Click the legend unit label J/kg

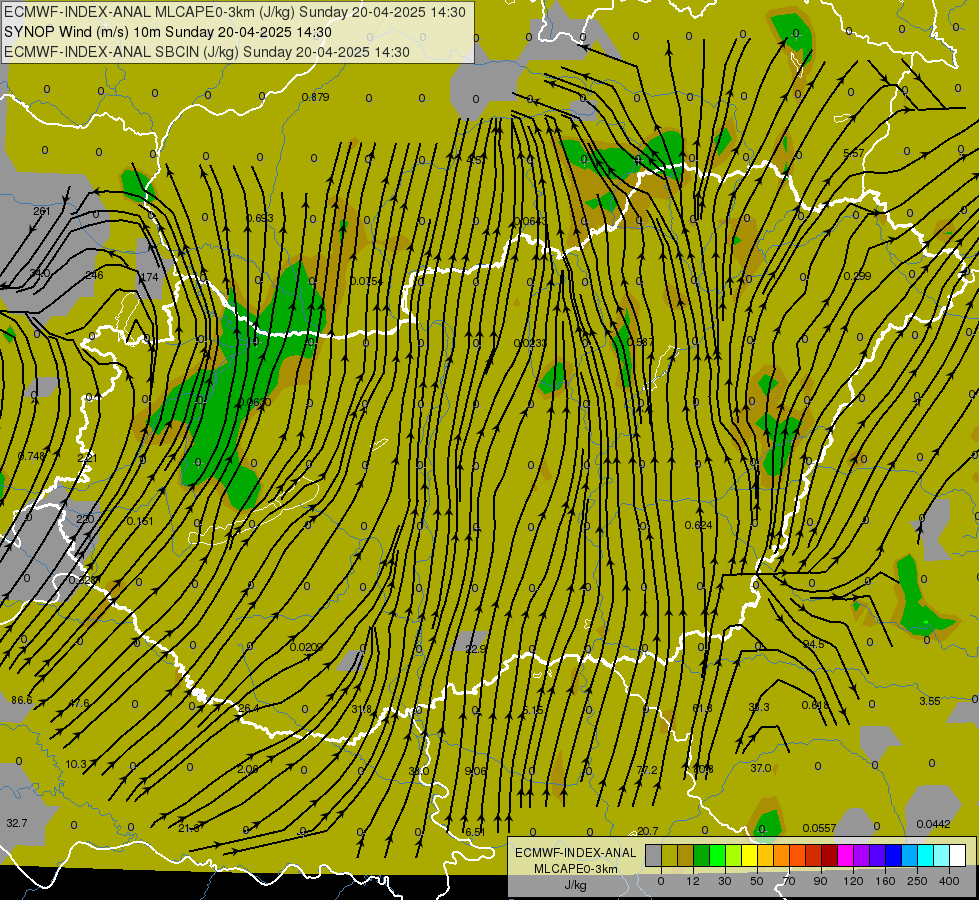tap(576, 885)
